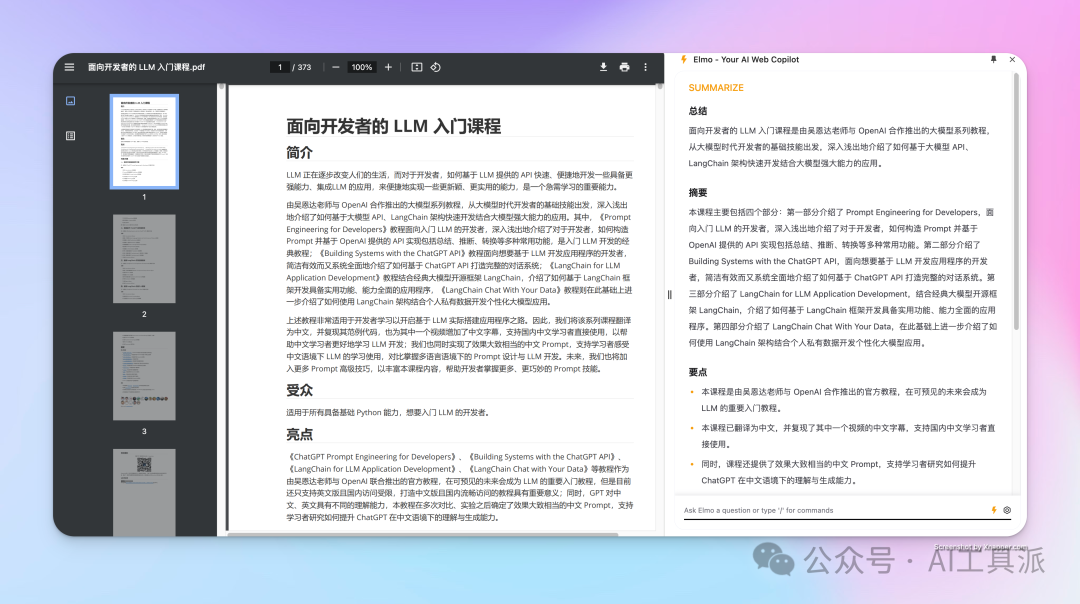The width and height of the screenshot is (1080, 604).
Task: Download the PDF file
Action: coord(603,67)
